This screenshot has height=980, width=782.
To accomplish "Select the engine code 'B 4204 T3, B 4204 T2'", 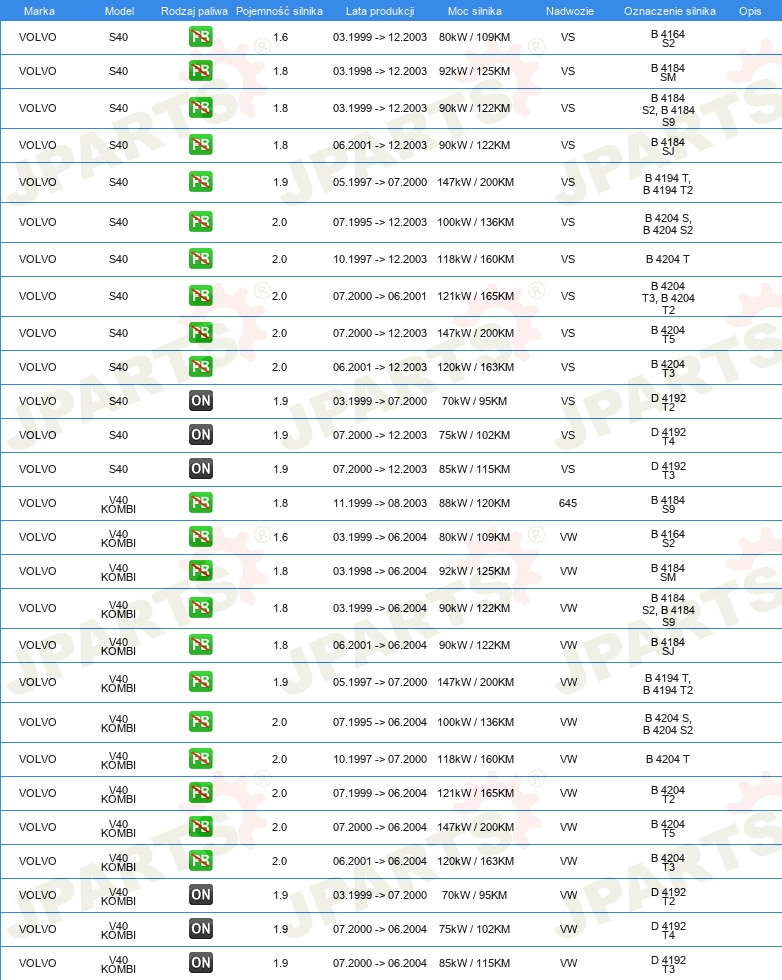I will [668, 298].
